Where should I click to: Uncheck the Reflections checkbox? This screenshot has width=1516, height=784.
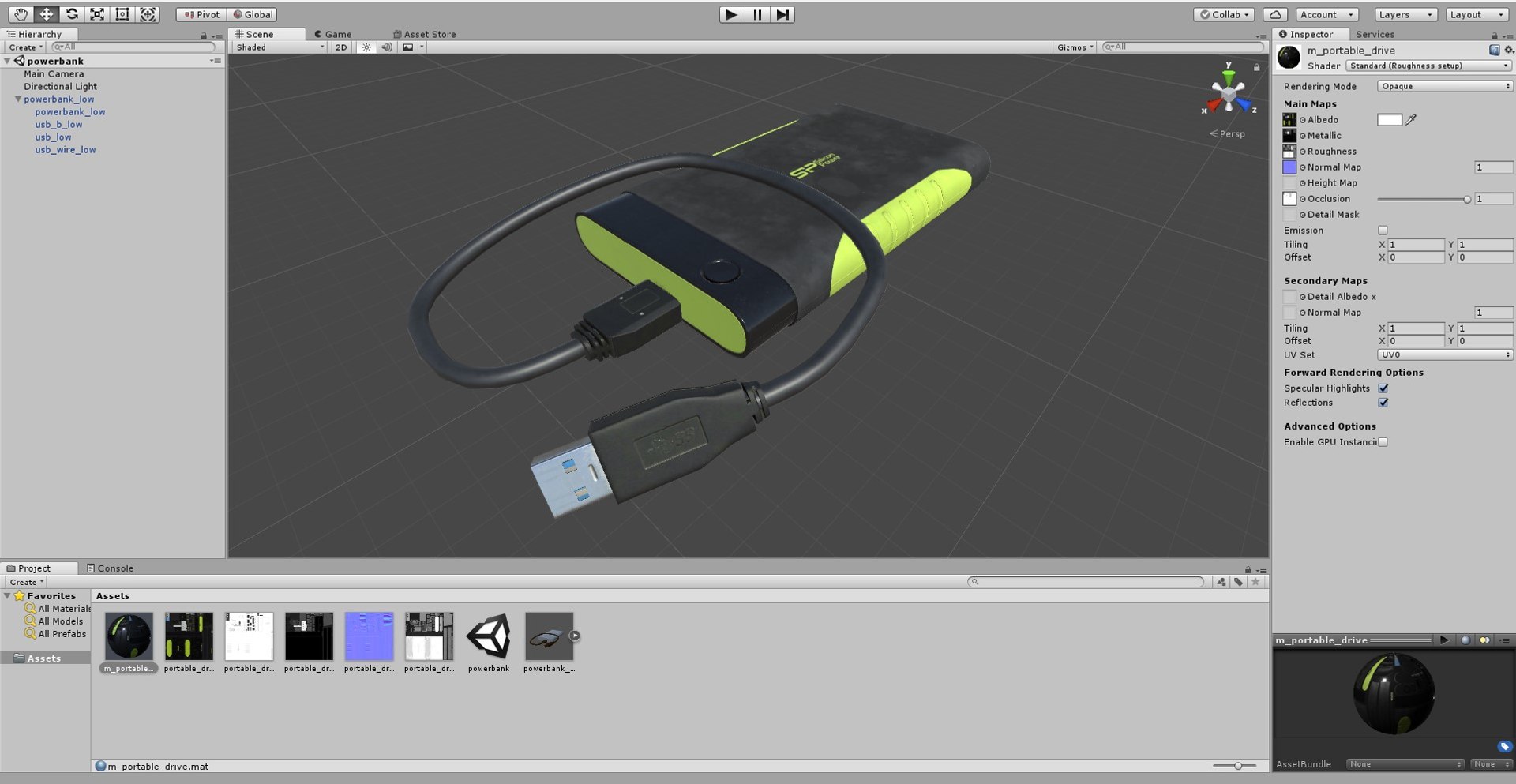coord(1383,403)
